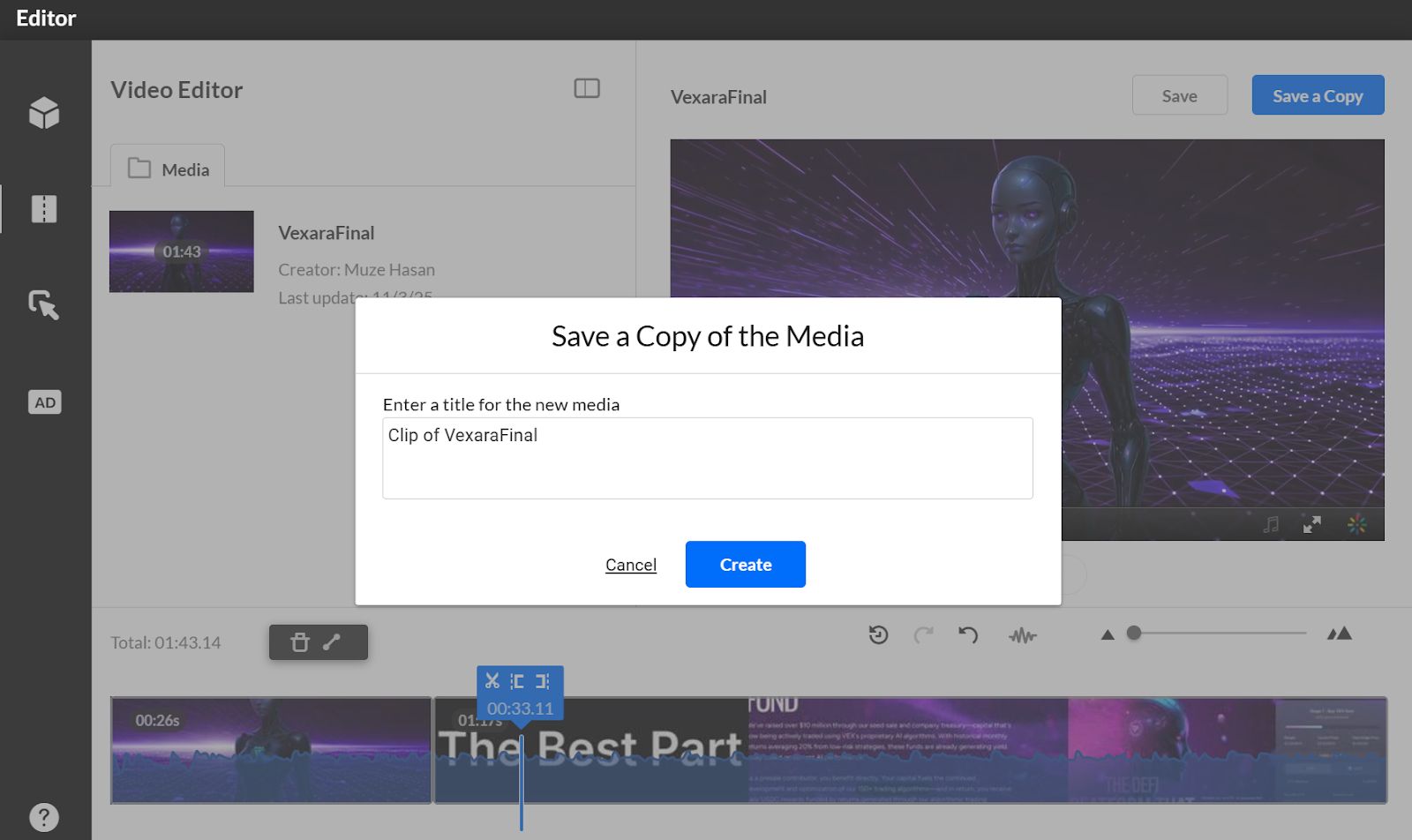Click the brush icon beside trash
The height and width of the screenshot is (840, 1412).
click(x=332, y=642)
